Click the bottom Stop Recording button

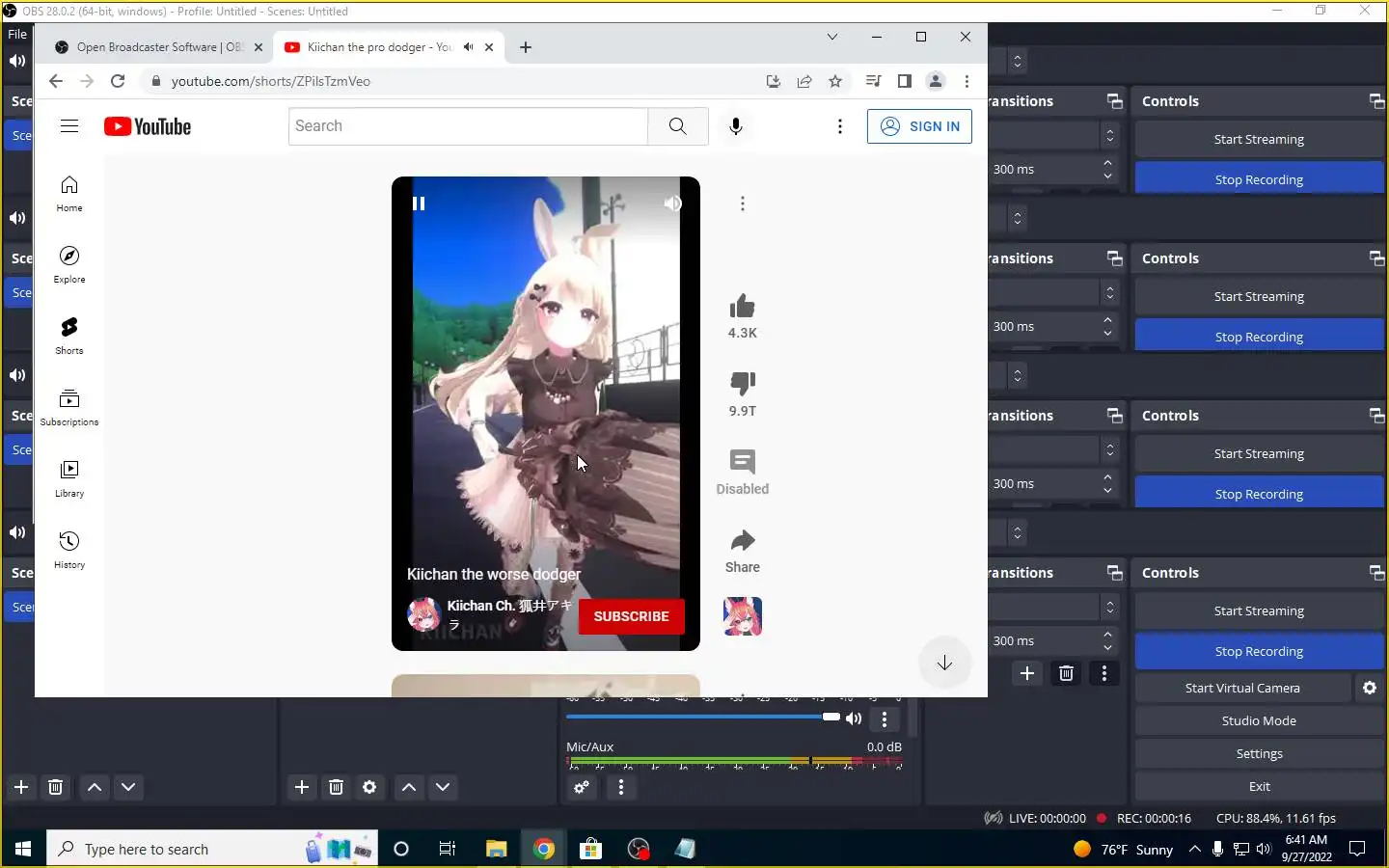pos(1259,651)
